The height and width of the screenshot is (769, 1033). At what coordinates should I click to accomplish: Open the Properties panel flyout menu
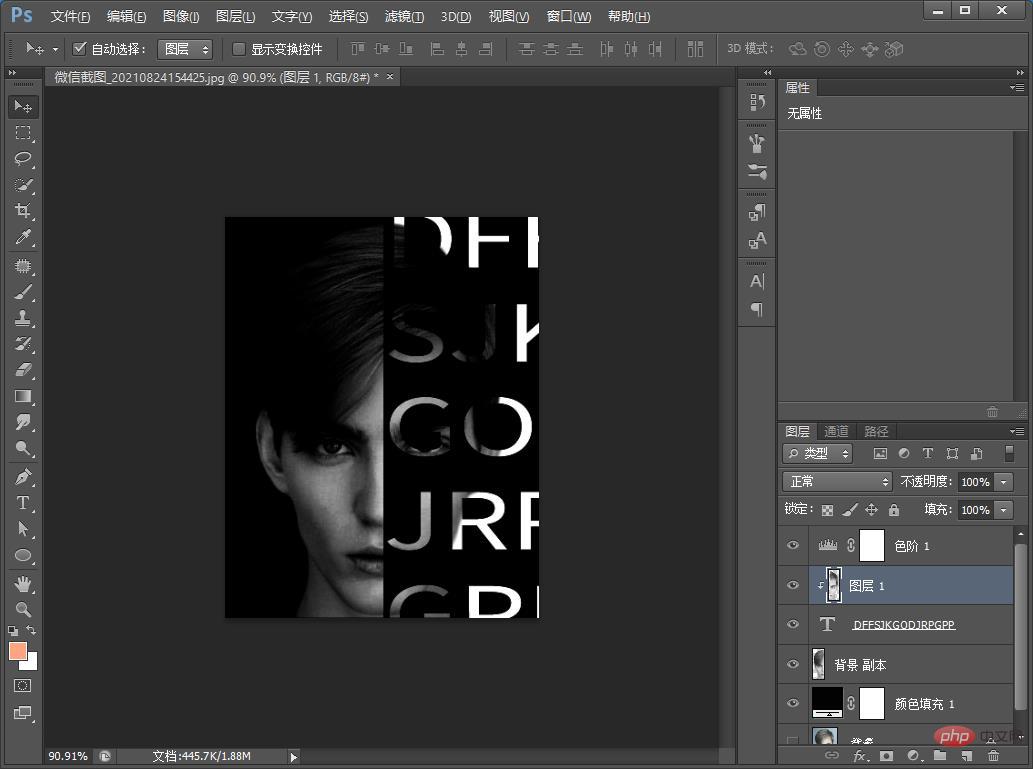click(1017, 87)
